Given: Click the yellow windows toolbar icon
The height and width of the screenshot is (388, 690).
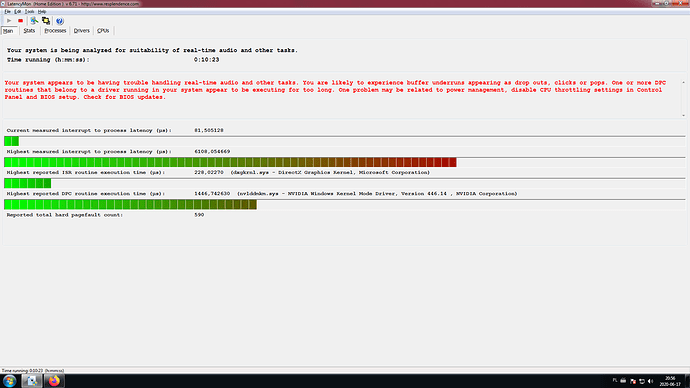Looking at the screenshot, I should coord(46,21).
